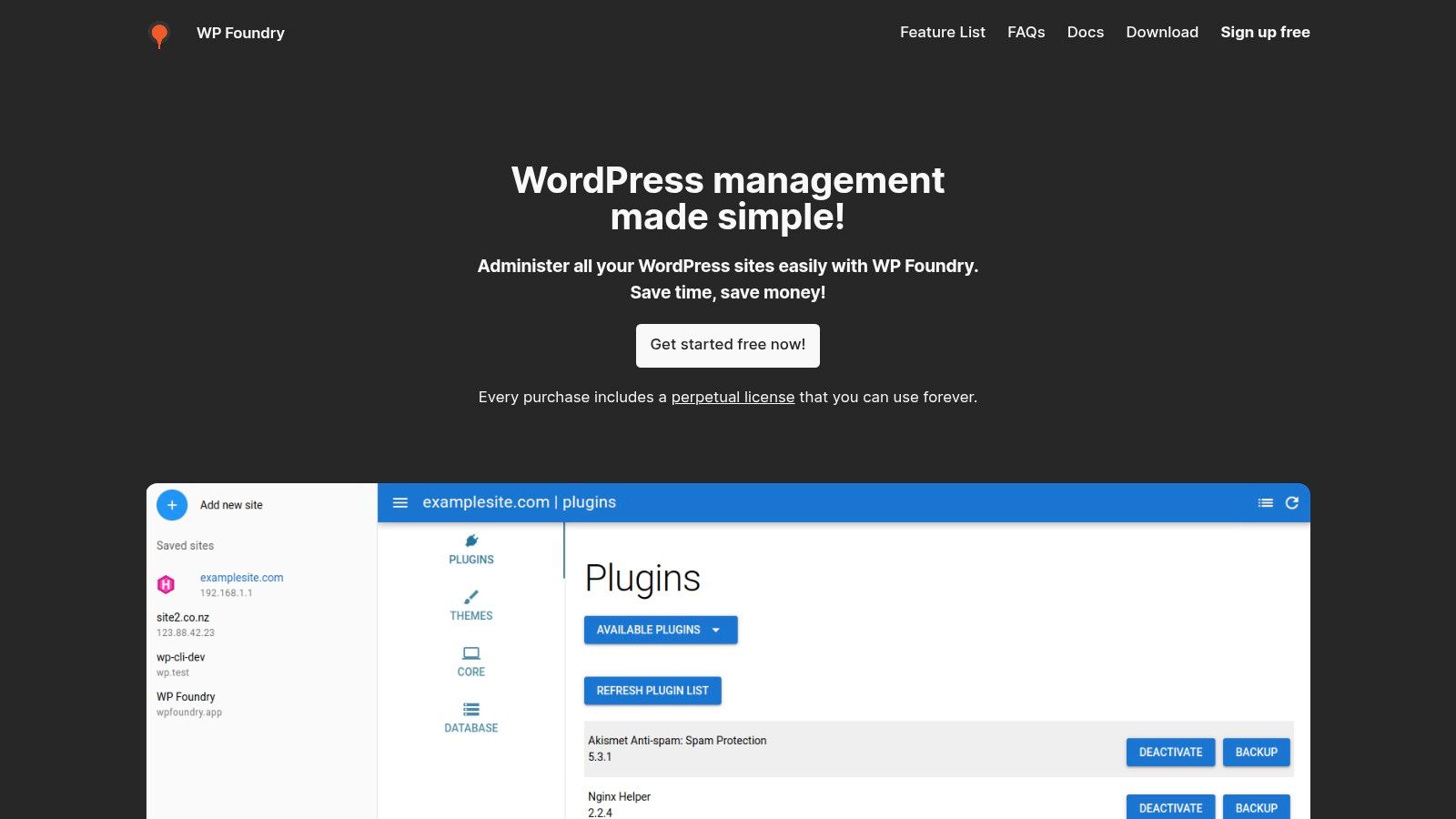Select the examplesite.com saved site
Image resolution: width=1456 pixels, height=819 pixels.
[241, 584]
